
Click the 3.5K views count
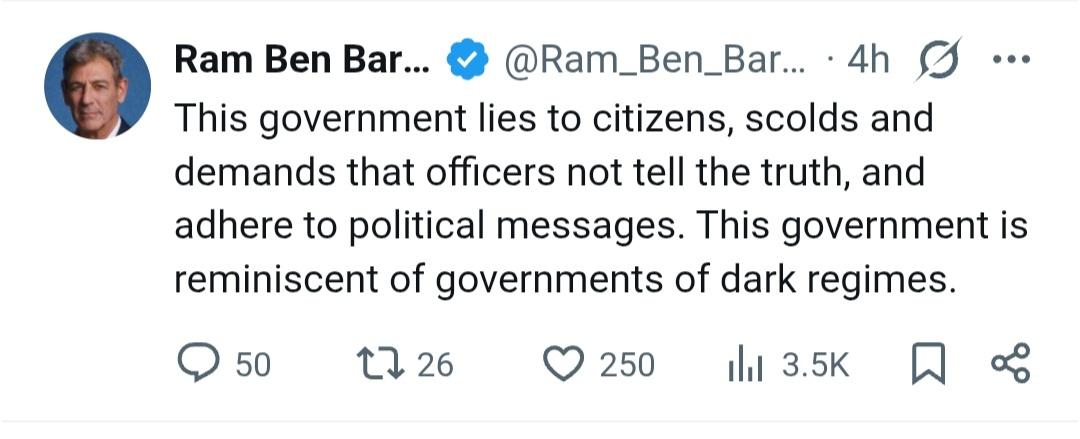[815, 365]
